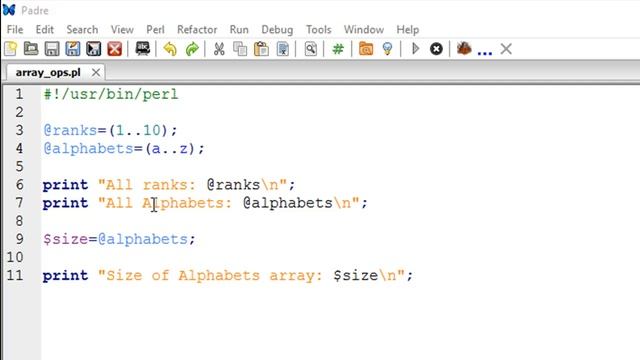This screenshot has height=360, width=640.
Task: Close the file with the red X icon
Action: (115, 49)
